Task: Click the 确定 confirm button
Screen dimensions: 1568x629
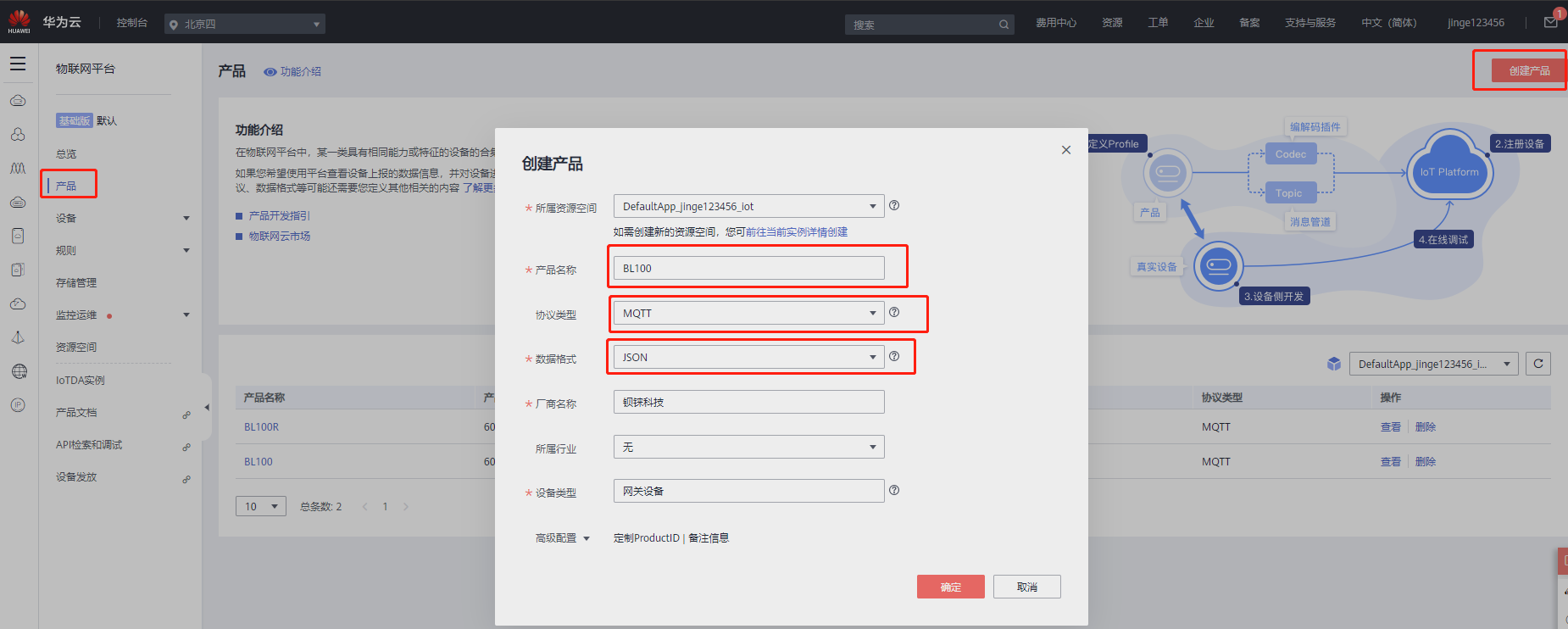Action: coord(951,587)
